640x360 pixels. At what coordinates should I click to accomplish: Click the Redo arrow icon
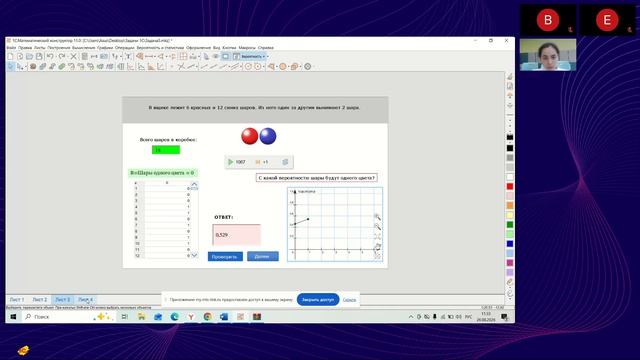point(62,56)
